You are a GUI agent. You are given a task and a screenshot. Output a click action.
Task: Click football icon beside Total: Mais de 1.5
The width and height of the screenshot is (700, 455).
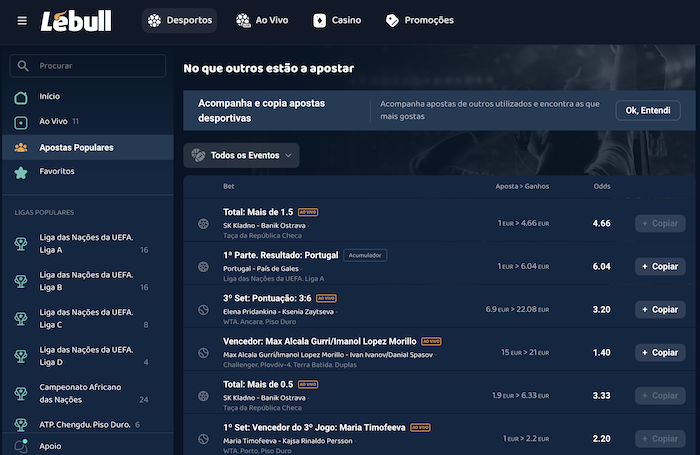pos(203,224)
